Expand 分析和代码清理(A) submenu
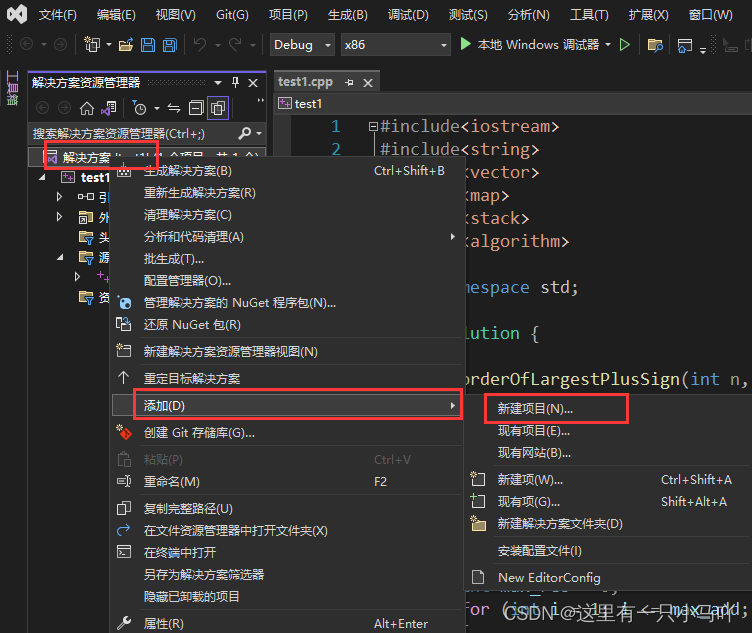Image resolution: width=752 pixels, height=633 pixels. pyautogui.click(x=288, y=237)
